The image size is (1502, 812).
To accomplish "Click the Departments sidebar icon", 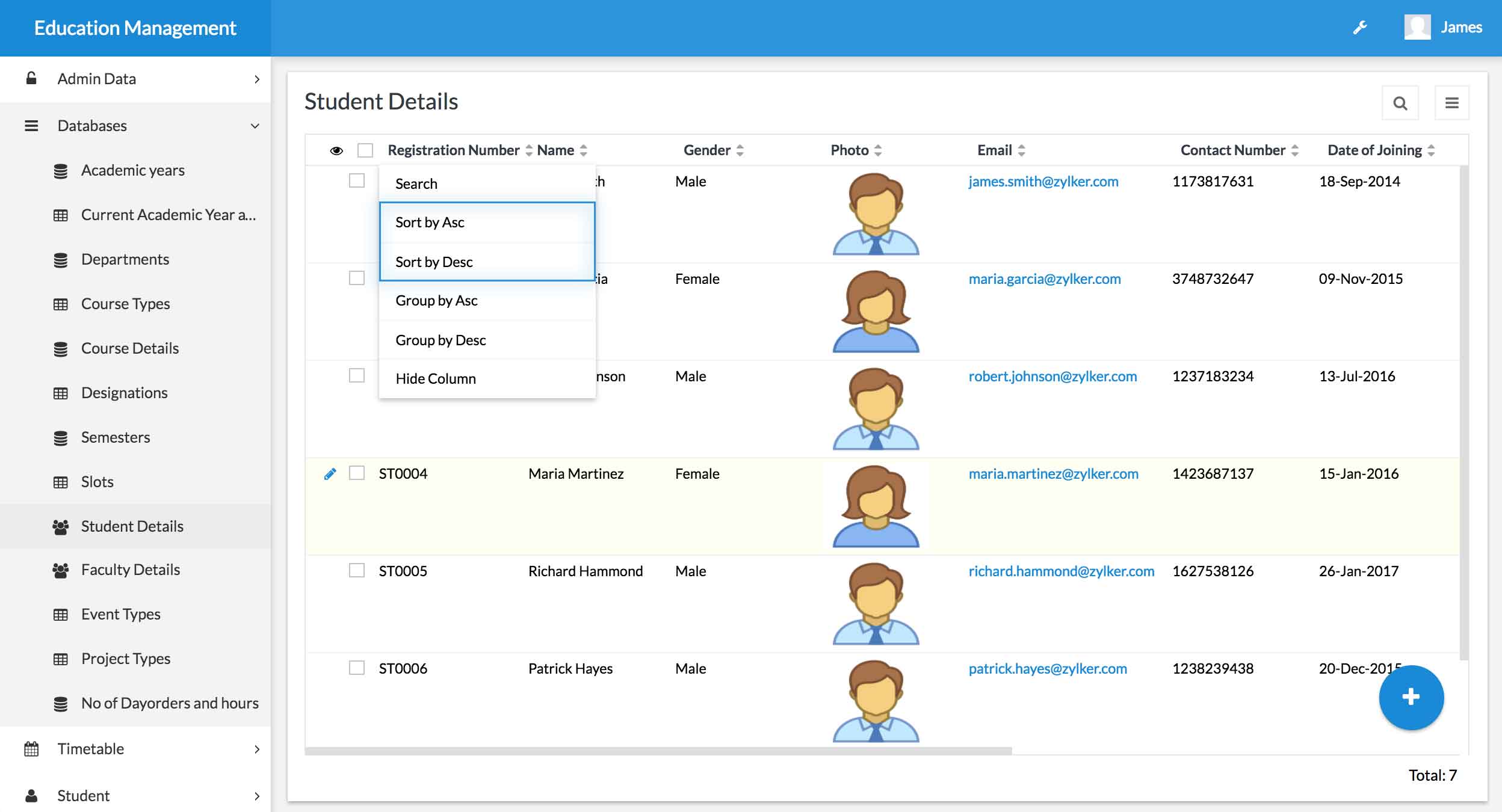I will [x=61, y=258].
